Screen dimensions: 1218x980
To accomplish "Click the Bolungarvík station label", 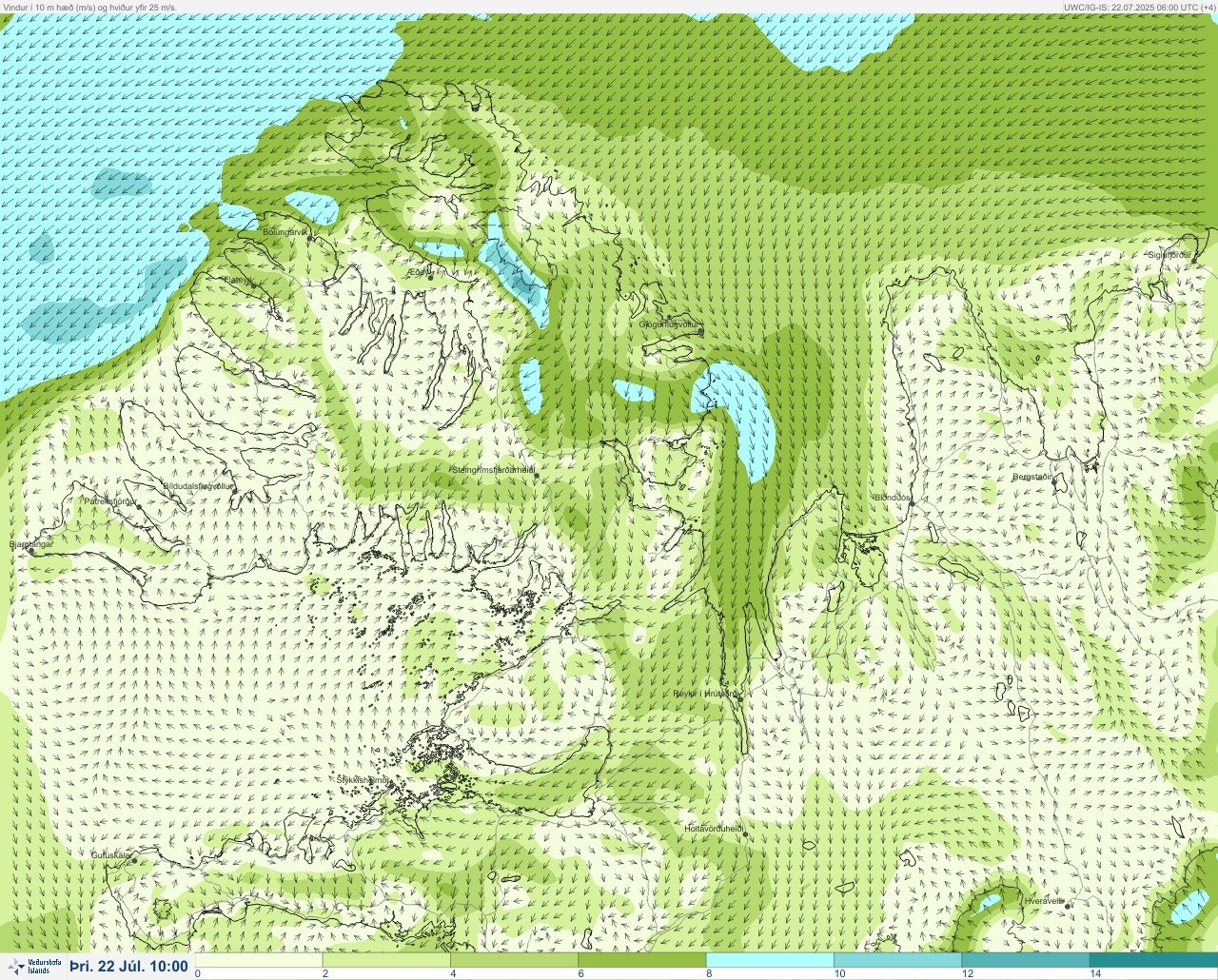I will [286, 232].
